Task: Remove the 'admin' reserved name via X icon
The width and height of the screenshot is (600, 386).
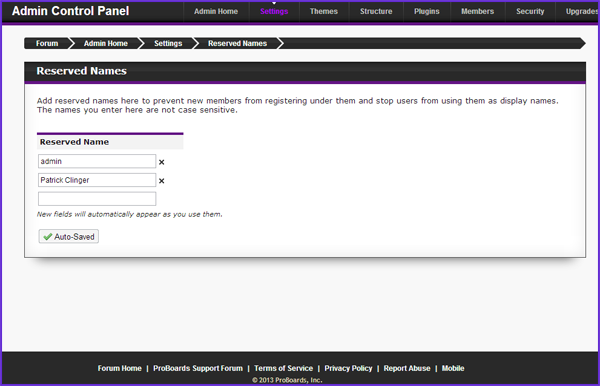Action: (x=161, y=162)
